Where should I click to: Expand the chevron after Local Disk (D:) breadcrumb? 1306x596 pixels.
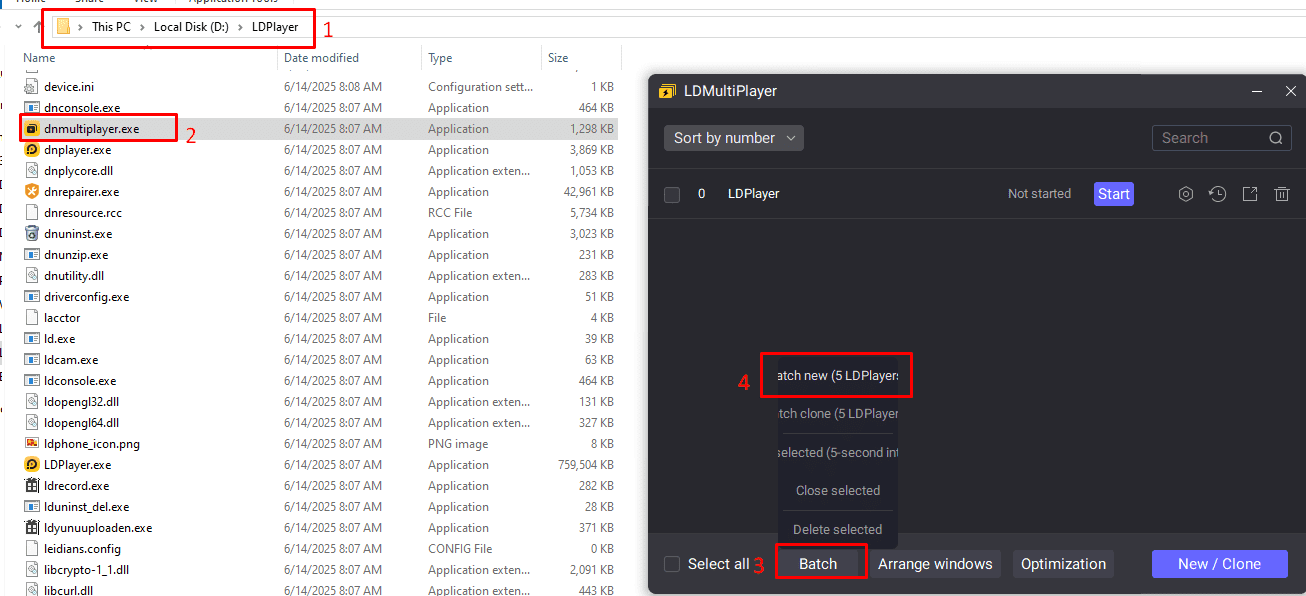click(240, 27)
